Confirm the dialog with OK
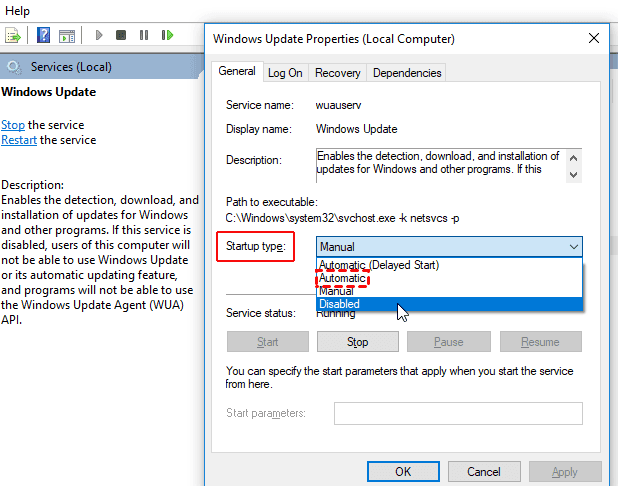 (x=403, y=471)
